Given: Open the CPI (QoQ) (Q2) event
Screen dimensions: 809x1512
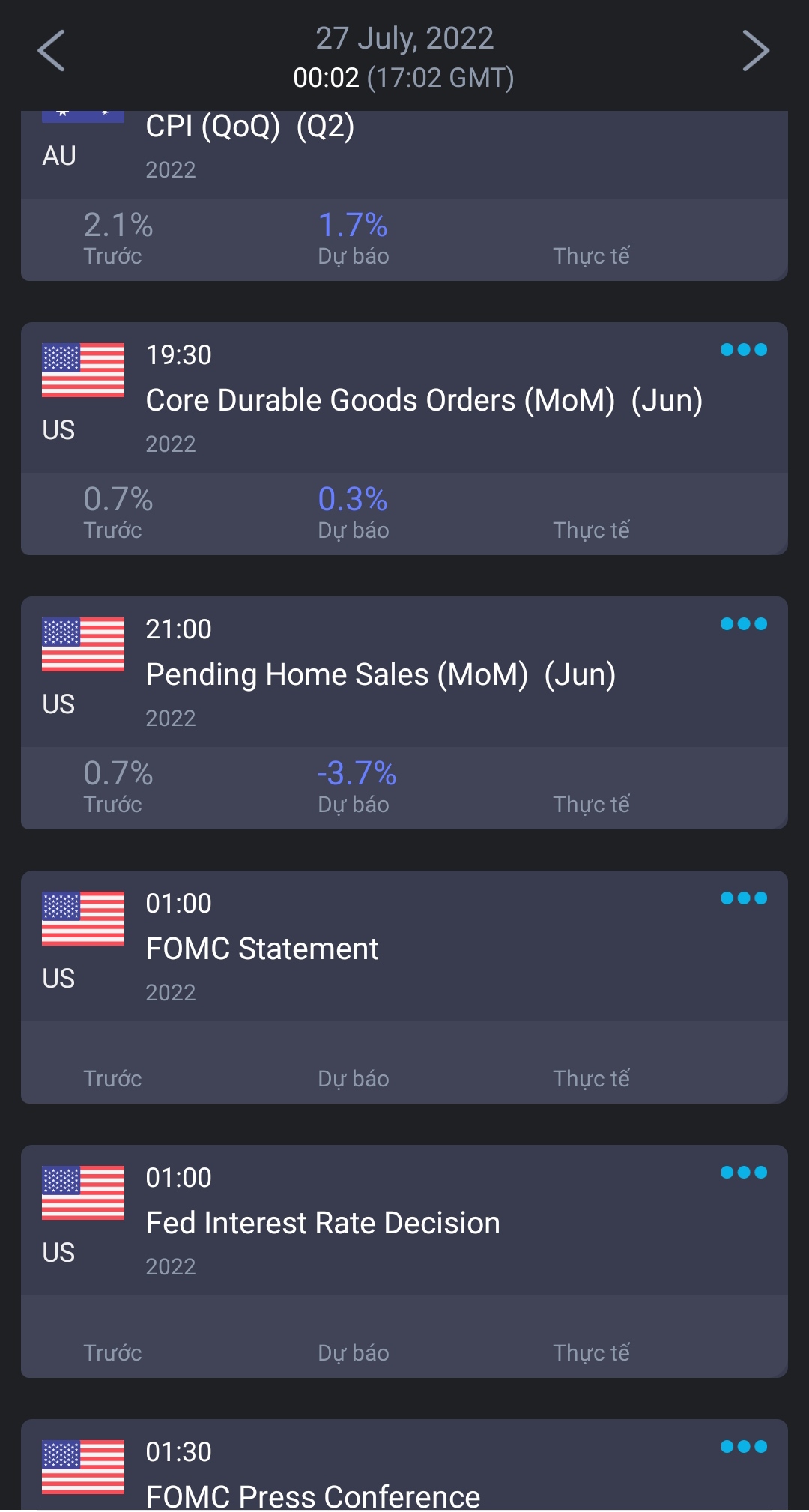Looking at the screenshot, I should click(250, 127).
